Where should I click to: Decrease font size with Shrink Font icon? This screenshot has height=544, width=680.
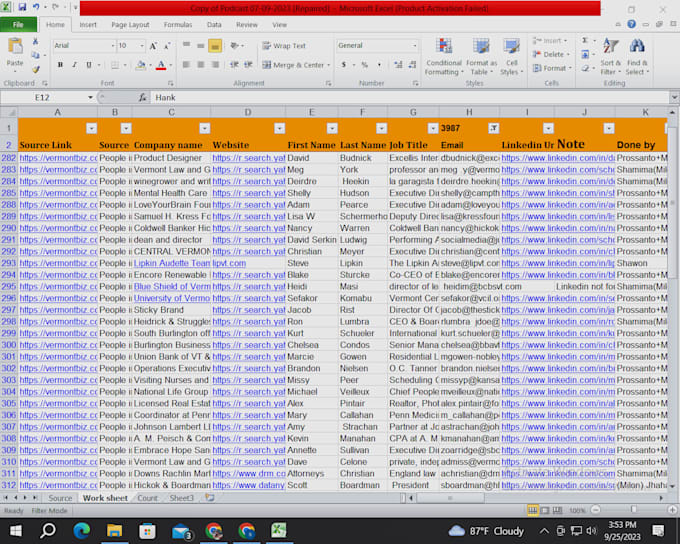pos(167,46)
